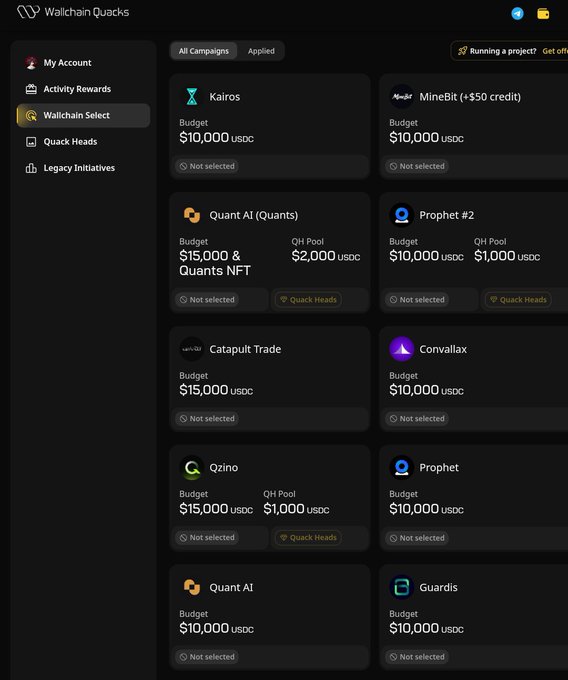568x680 pixels.
Task: Click the Guardis logo icon
Action: (x=402, y=587)
